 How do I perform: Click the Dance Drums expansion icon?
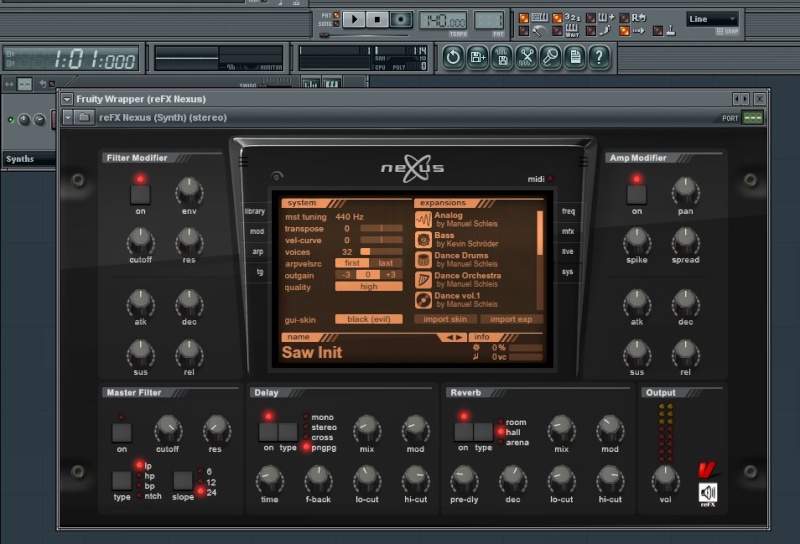(x=423, y=260)
